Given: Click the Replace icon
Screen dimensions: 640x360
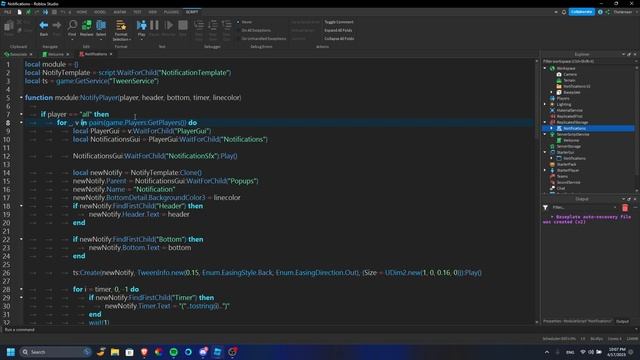Looking at the screenshot, I should [x=87, y=26].
